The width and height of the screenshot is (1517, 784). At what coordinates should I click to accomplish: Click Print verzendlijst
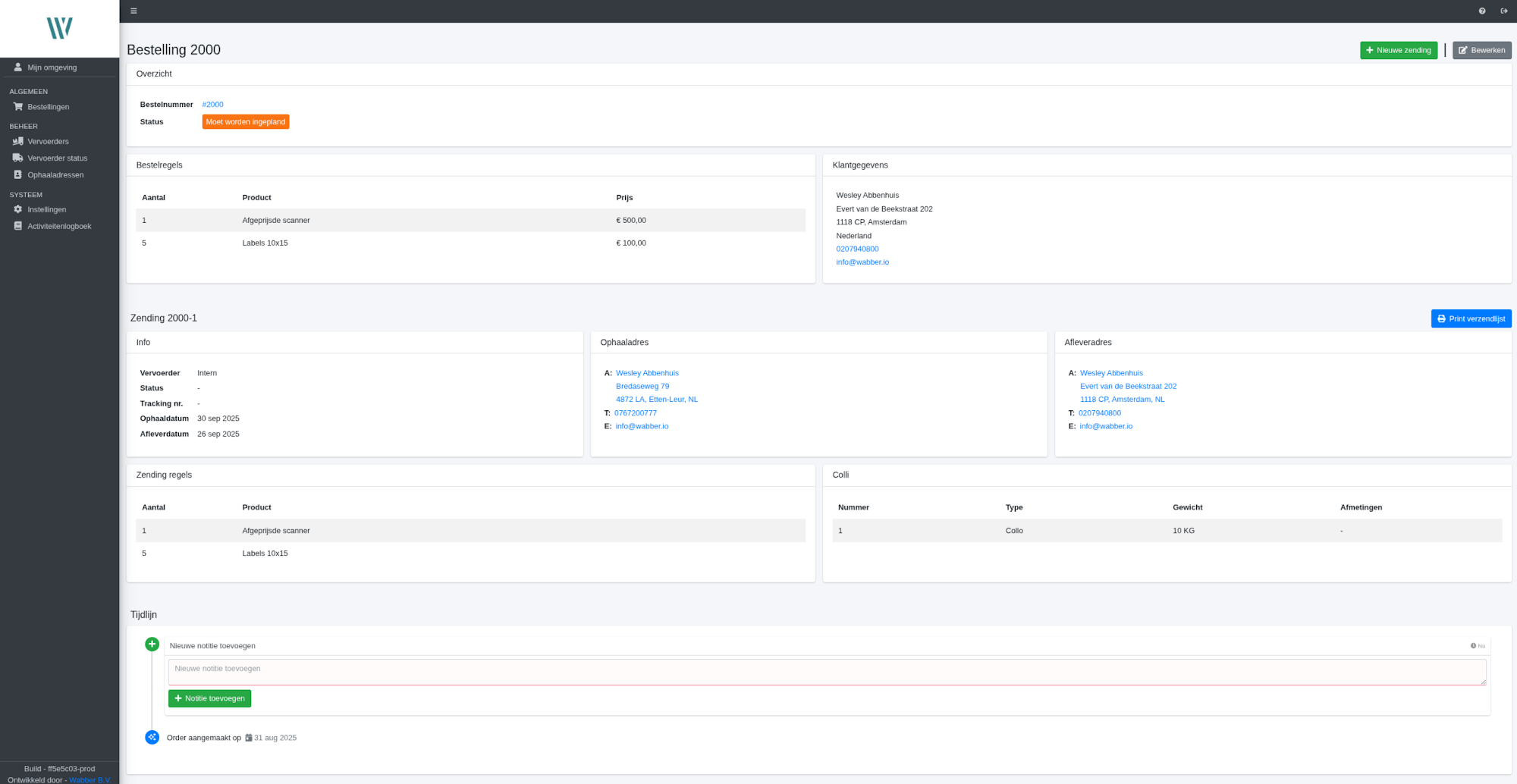(1471, 318)
